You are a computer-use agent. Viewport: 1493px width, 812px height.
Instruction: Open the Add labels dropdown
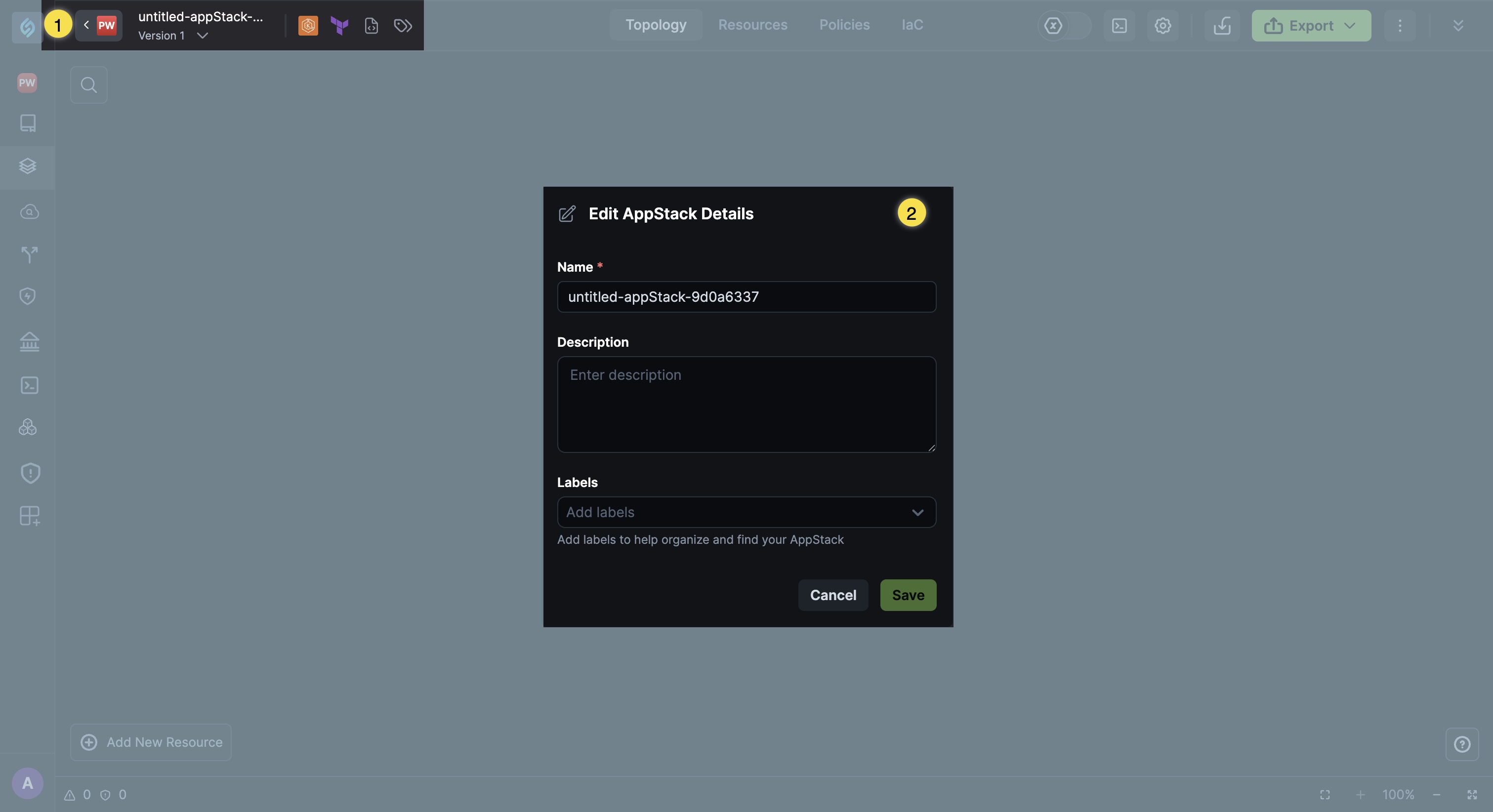click(x=746, y=512)
